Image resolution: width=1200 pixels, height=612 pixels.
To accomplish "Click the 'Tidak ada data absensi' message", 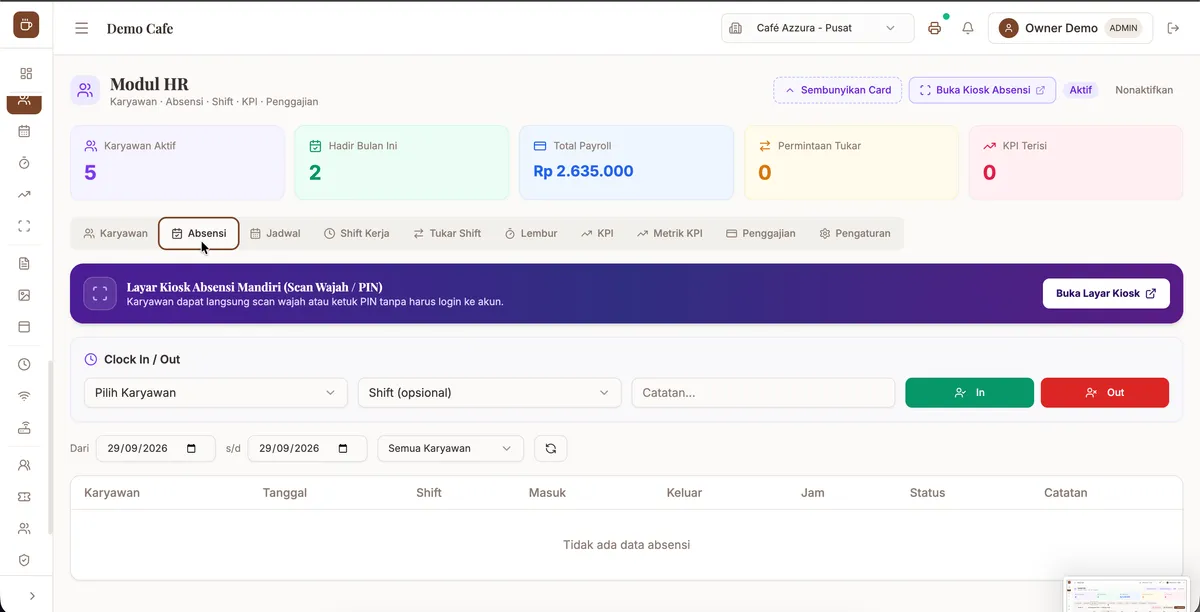I will click(x=626, y=545).
